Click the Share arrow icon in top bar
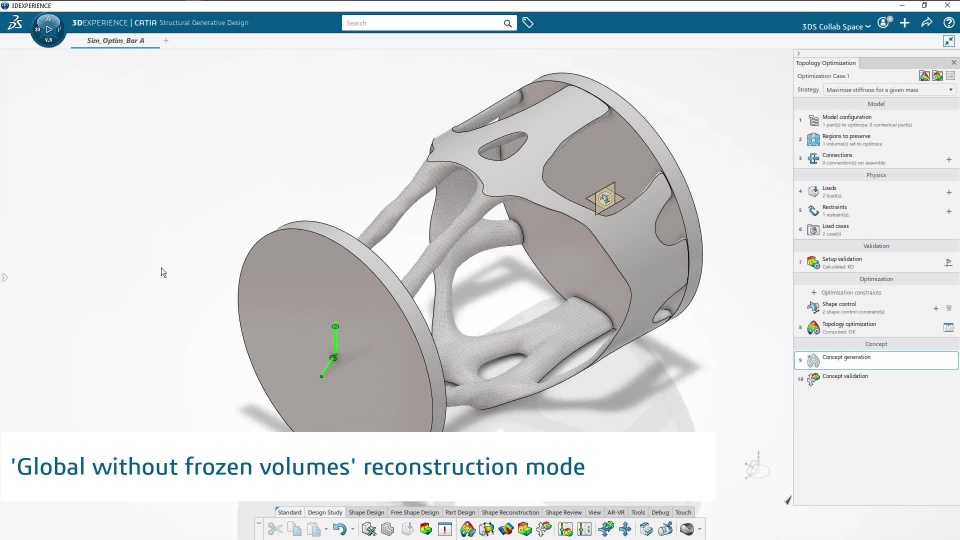The image size is (960, 540). (926, 23)
